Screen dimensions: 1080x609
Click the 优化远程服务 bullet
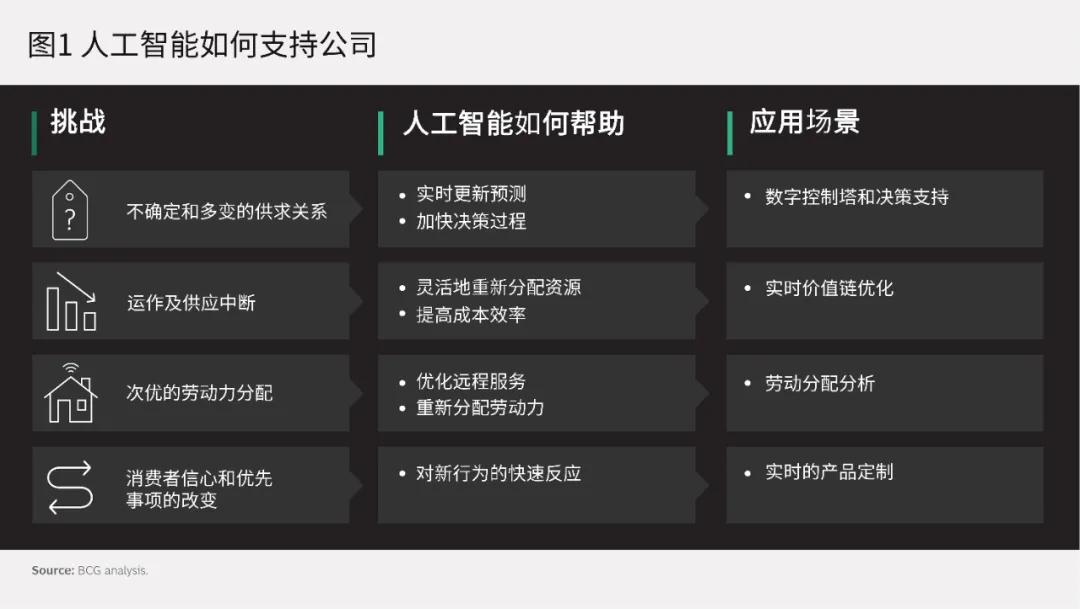[x=471, y=381]
